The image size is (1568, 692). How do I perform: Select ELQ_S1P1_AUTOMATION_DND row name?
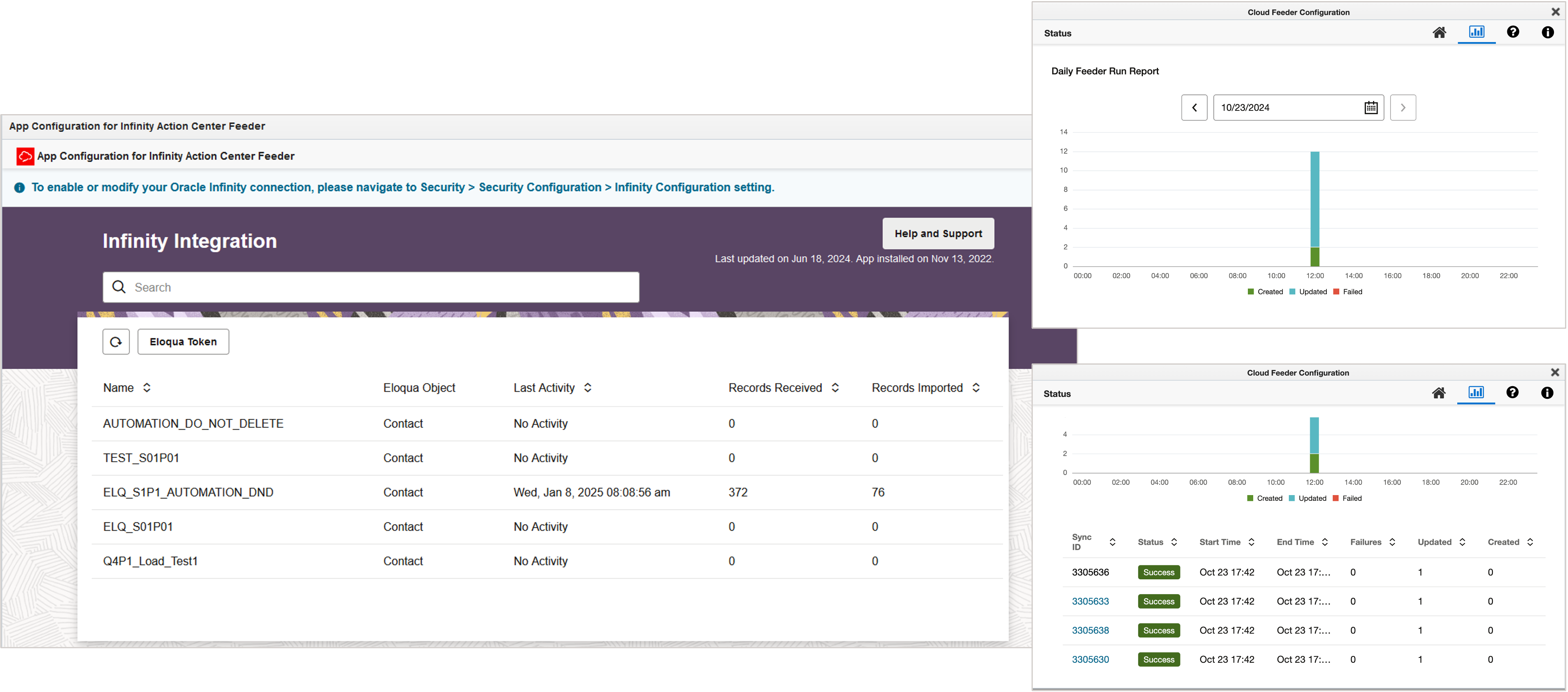coord(188,492)
